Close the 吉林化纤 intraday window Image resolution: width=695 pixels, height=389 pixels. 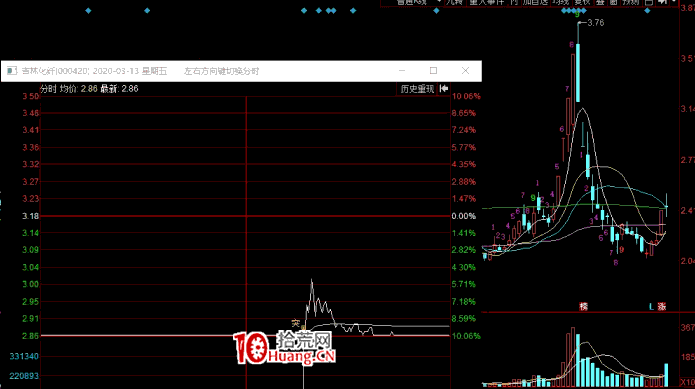[x=465, y=71]
